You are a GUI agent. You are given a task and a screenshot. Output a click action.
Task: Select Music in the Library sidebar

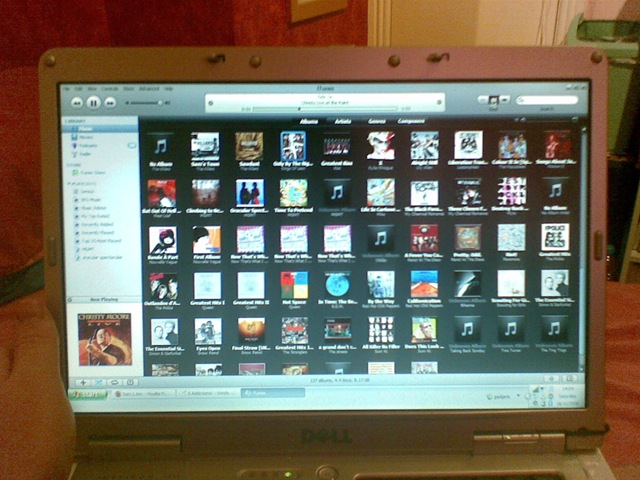(100, 129)
